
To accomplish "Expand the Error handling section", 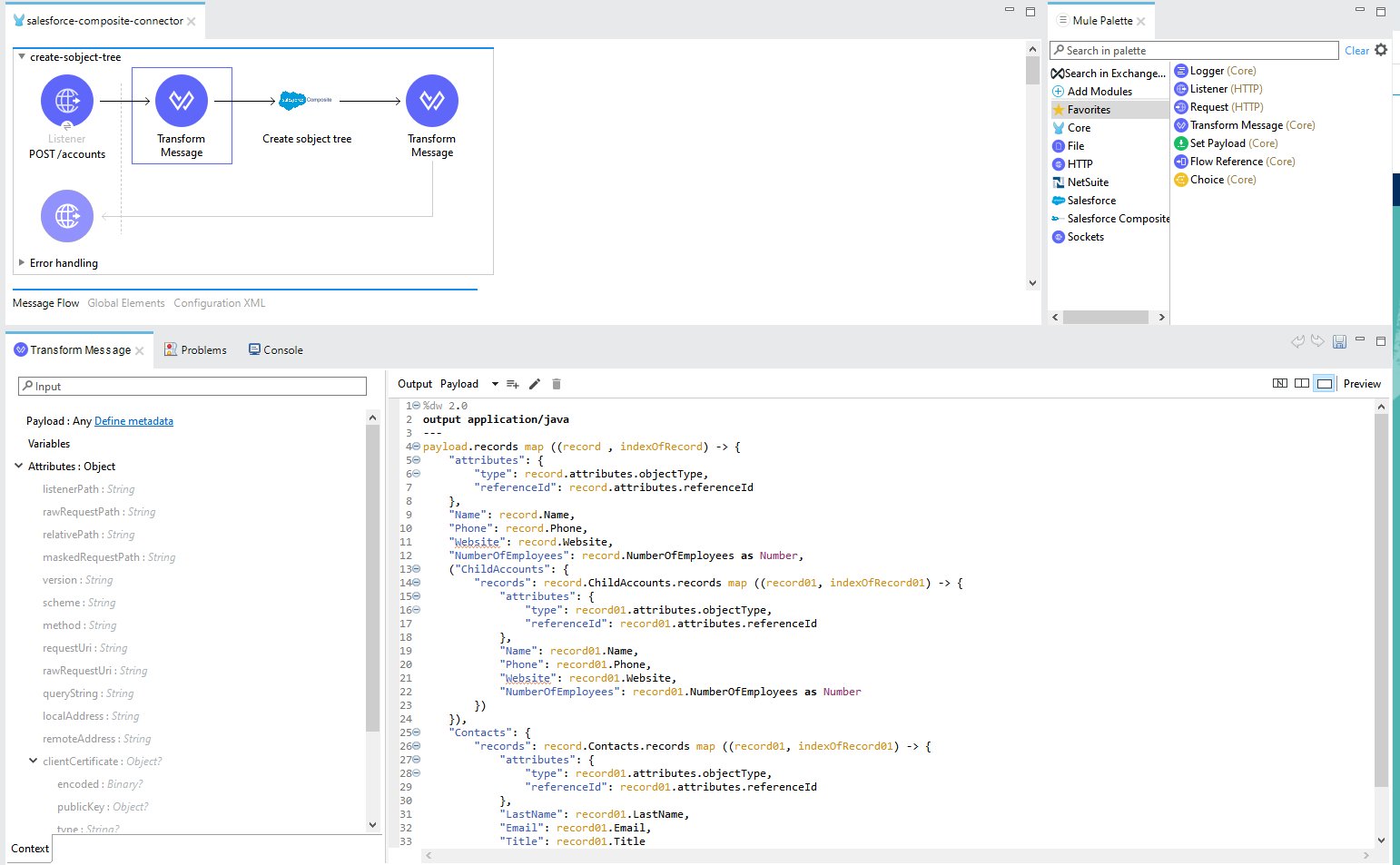I will pos(22,262).
